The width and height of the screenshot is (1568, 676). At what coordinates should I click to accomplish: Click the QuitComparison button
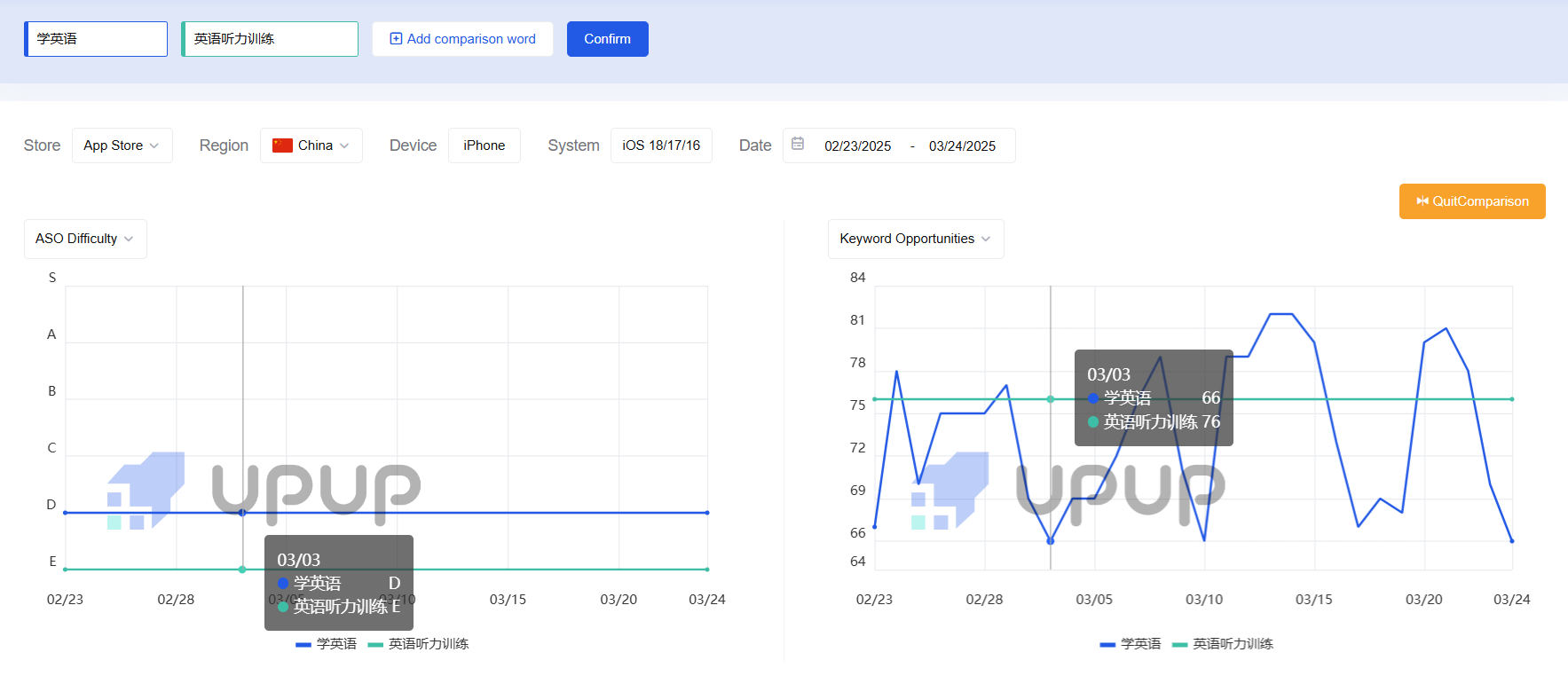point(1472,201)
